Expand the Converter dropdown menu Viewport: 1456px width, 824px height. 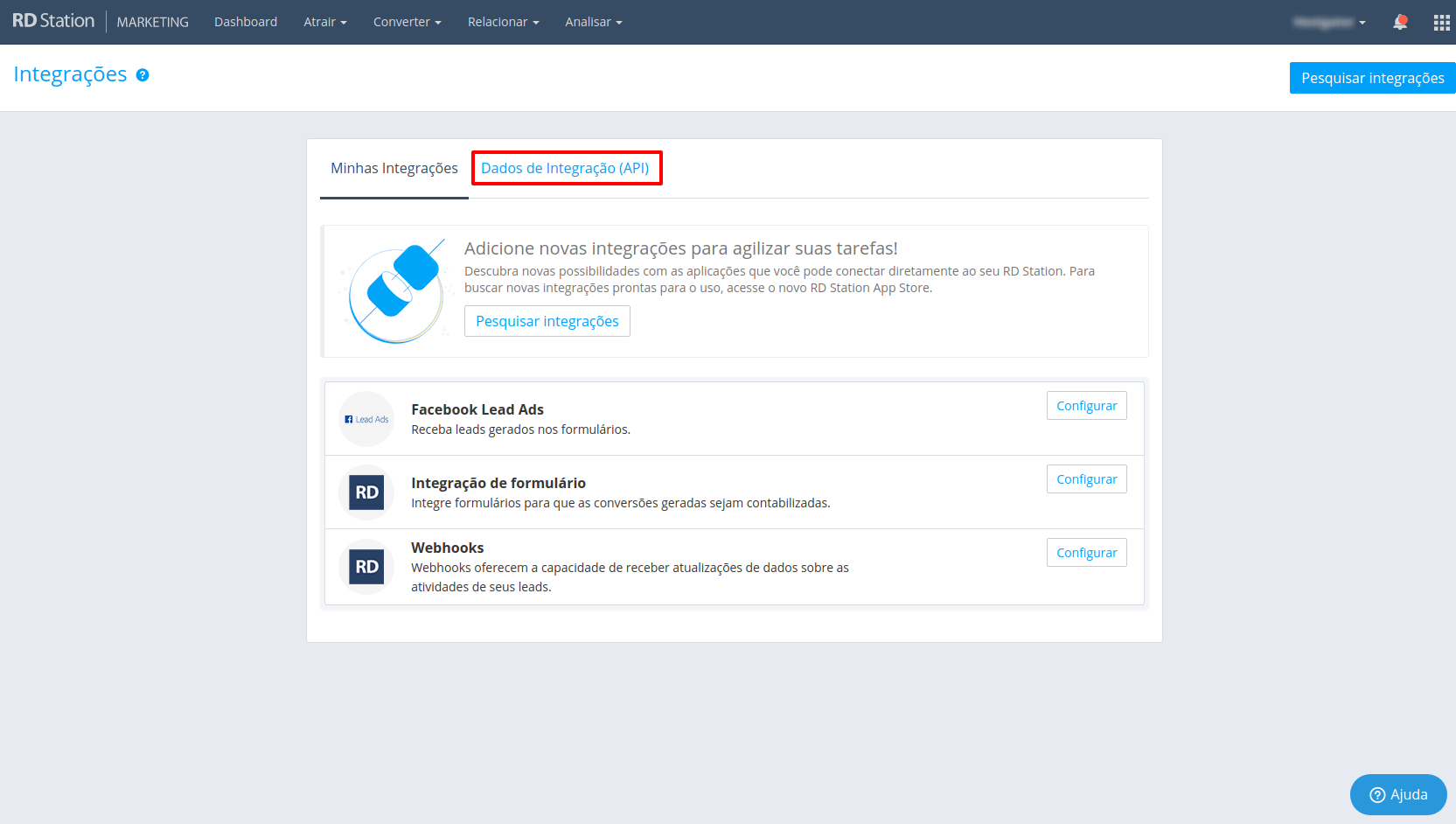coord(408,22)
